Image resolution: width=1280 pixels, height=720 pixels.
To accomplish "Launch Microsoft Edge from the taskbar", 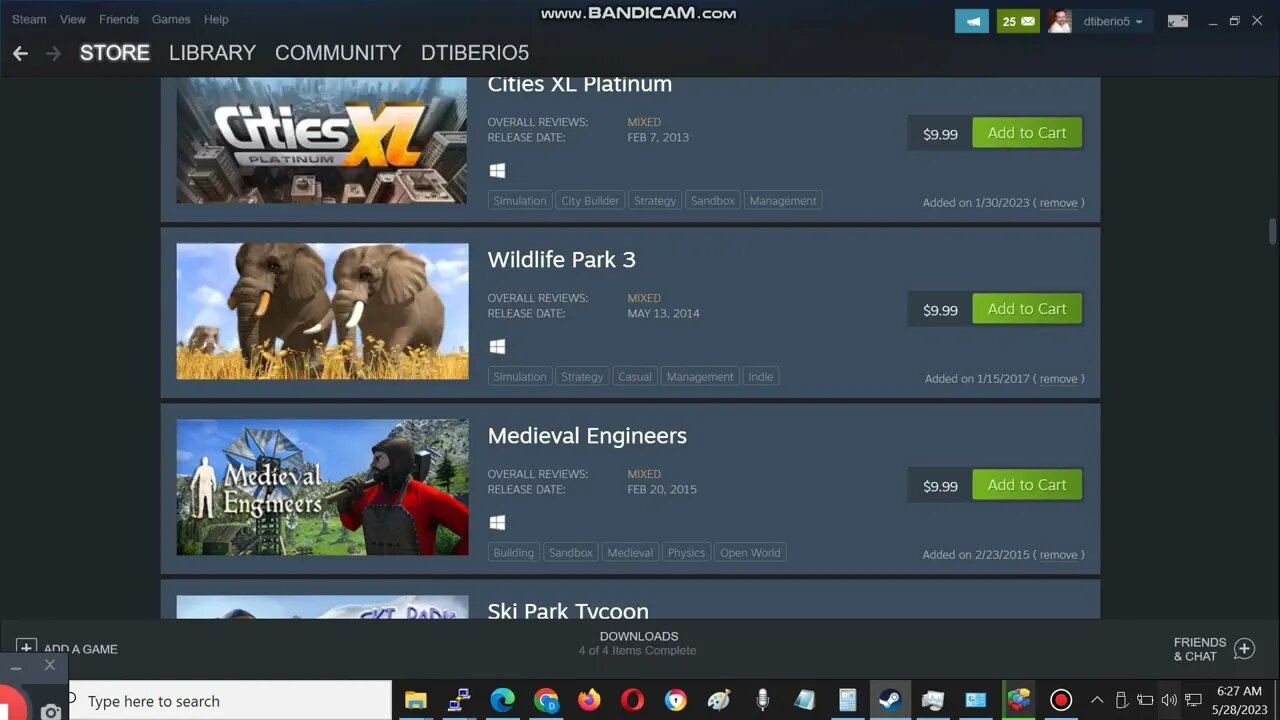I will [502, 700].
